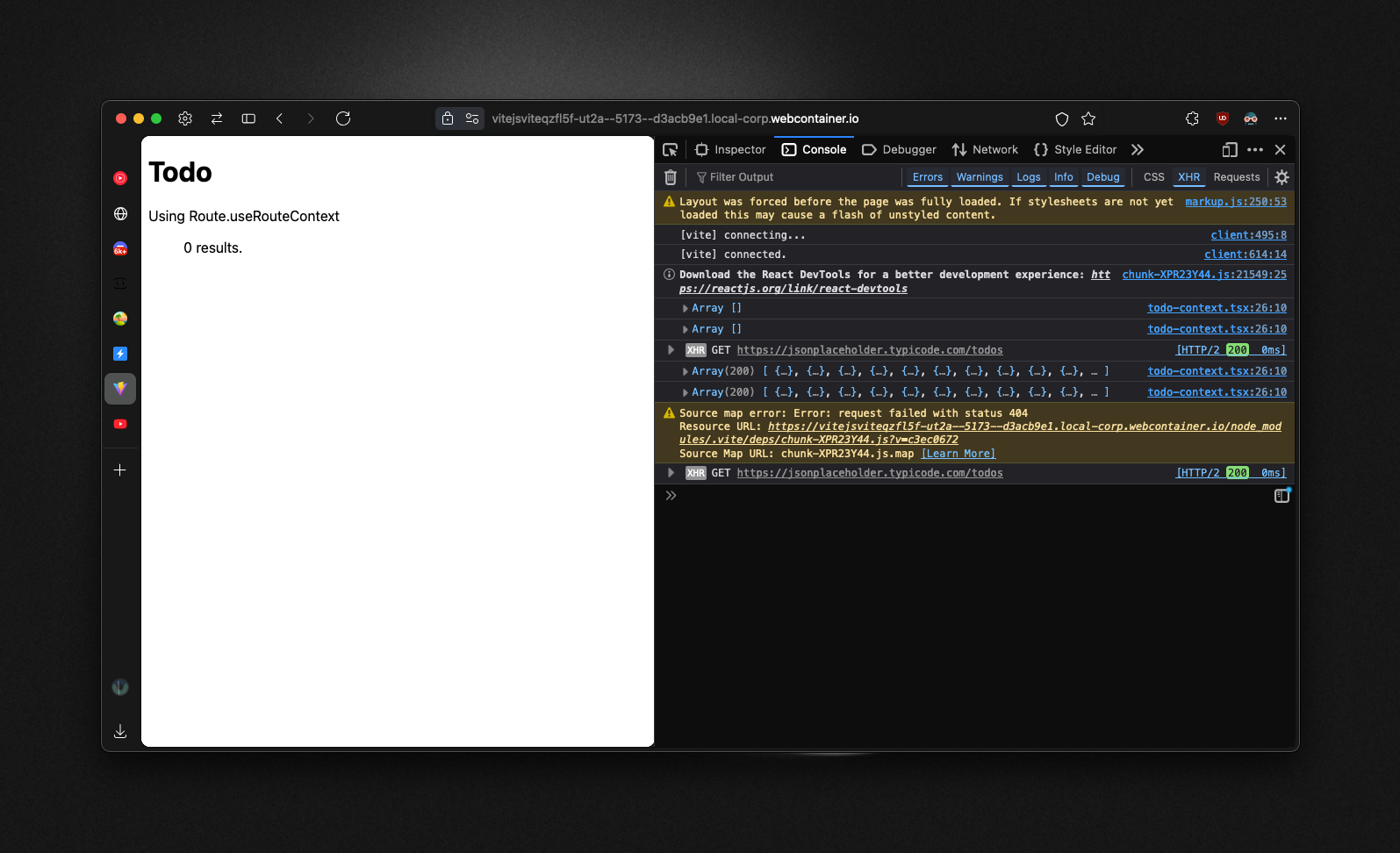1400x853 pixels.
Task: Switch to the Style Editor tab
Action: click(x=1075, y=150)
